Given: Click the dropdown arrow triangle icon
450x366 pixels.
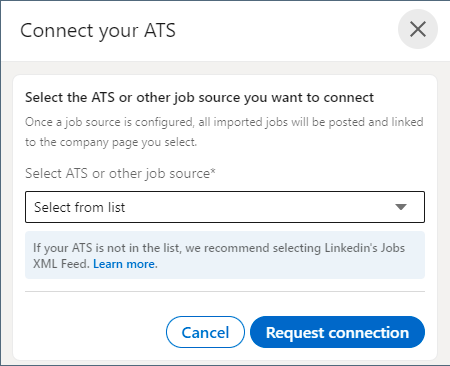Looking at the screenshot, I should pos(401,207).
